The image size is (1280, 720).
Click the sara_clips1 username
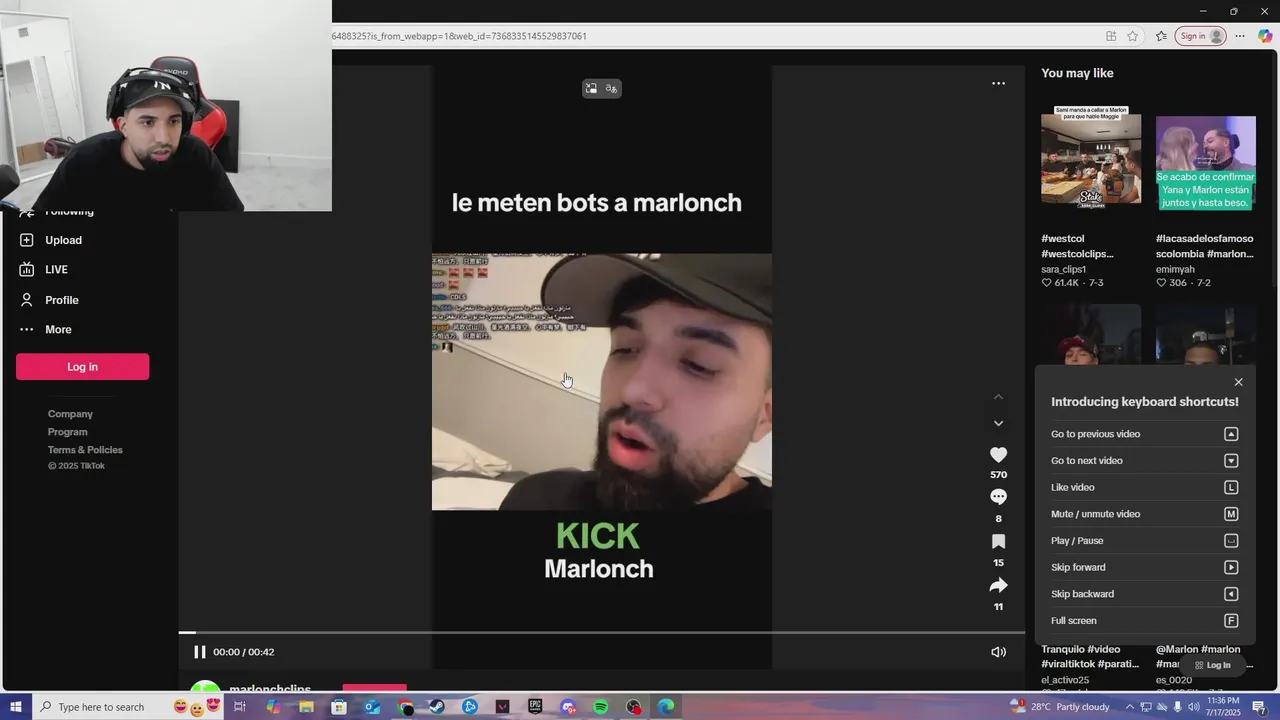[x=1064, y=269]
